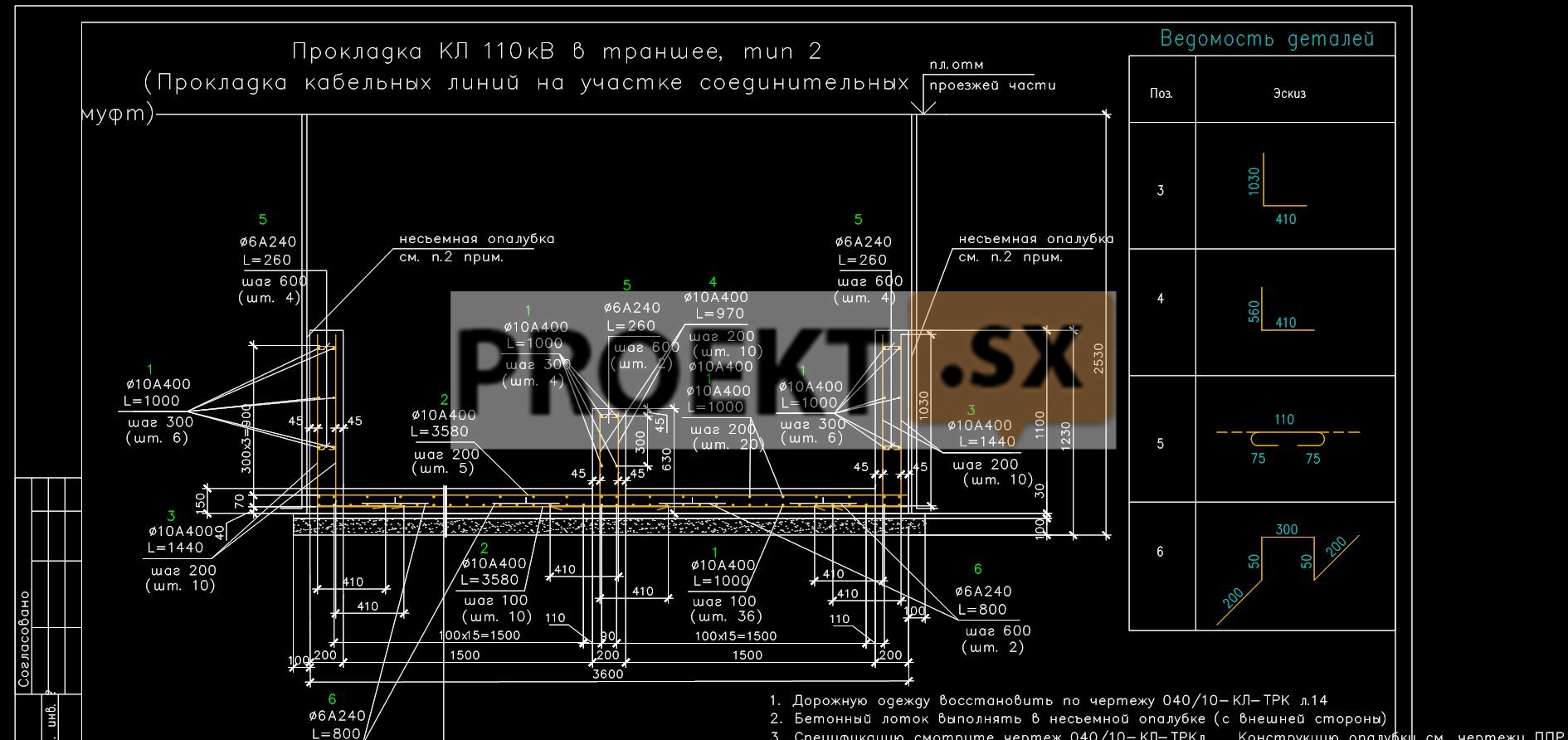Click the label "пл.отм"
Viewport: 1568px width, 740px height.
point(957,65)
